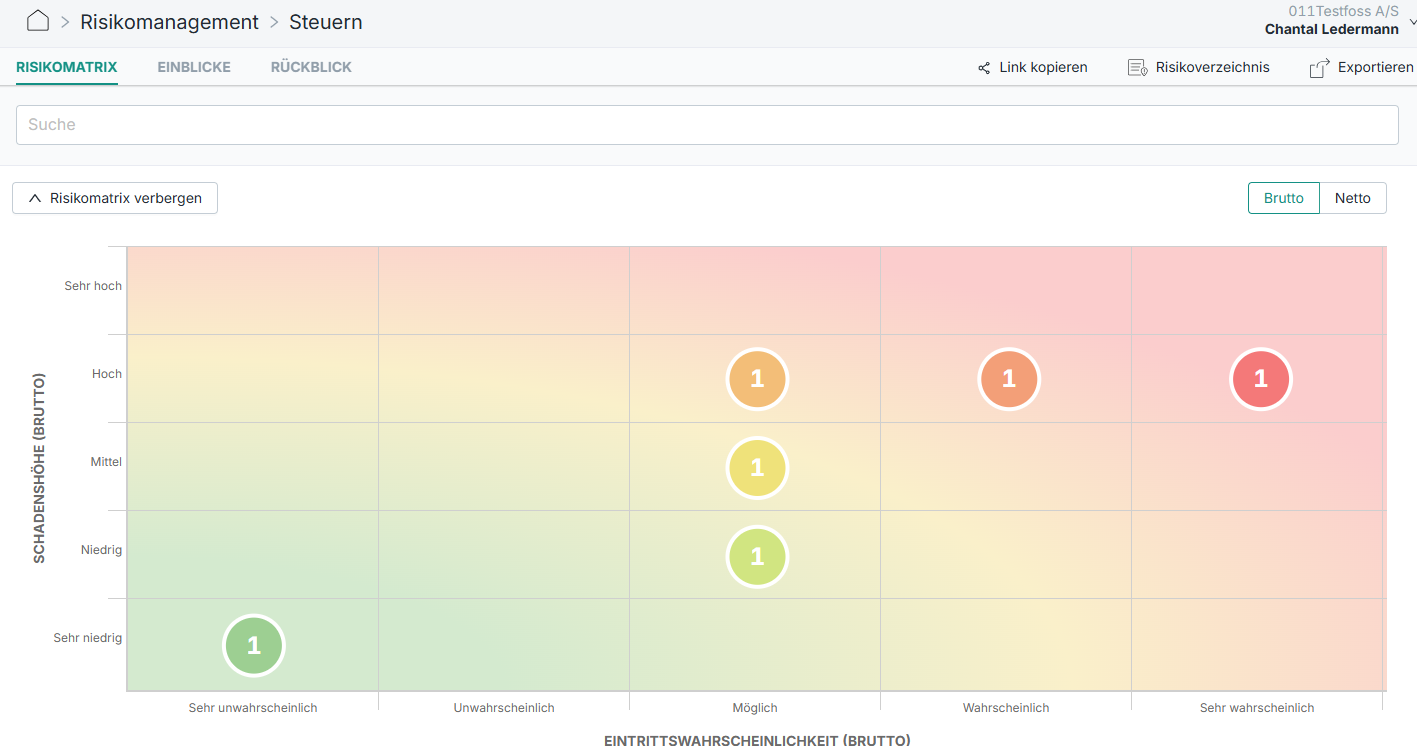1417x756 pixels.
Task: Click the home icon in breadcrumb
Action: click(38, 21)
